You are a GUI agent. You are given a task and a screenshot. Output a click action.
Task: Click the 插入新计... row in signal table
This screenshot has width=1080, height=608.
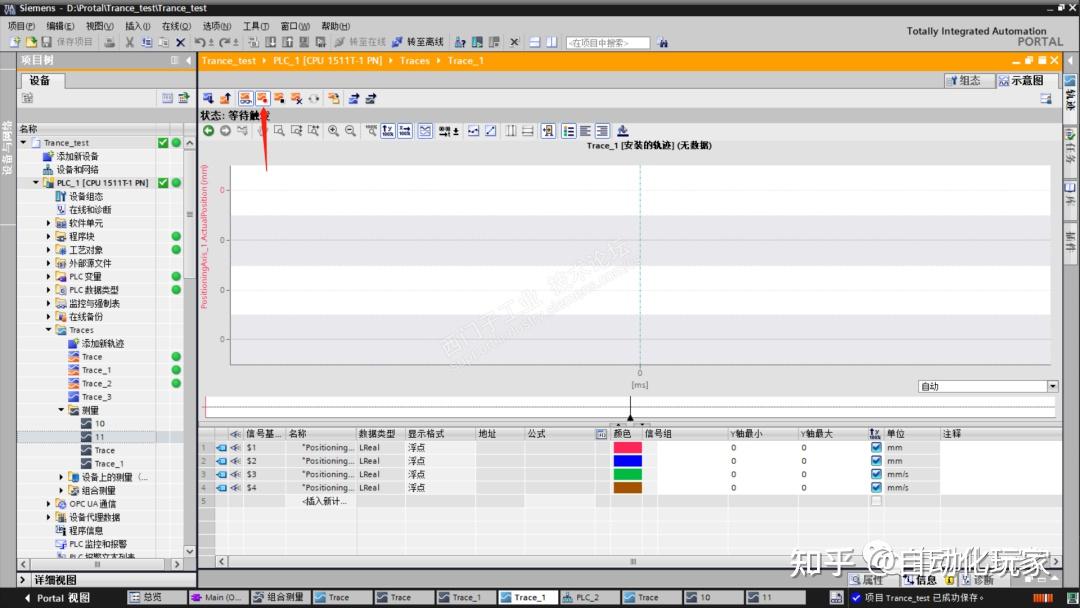(x=324, y=501)
